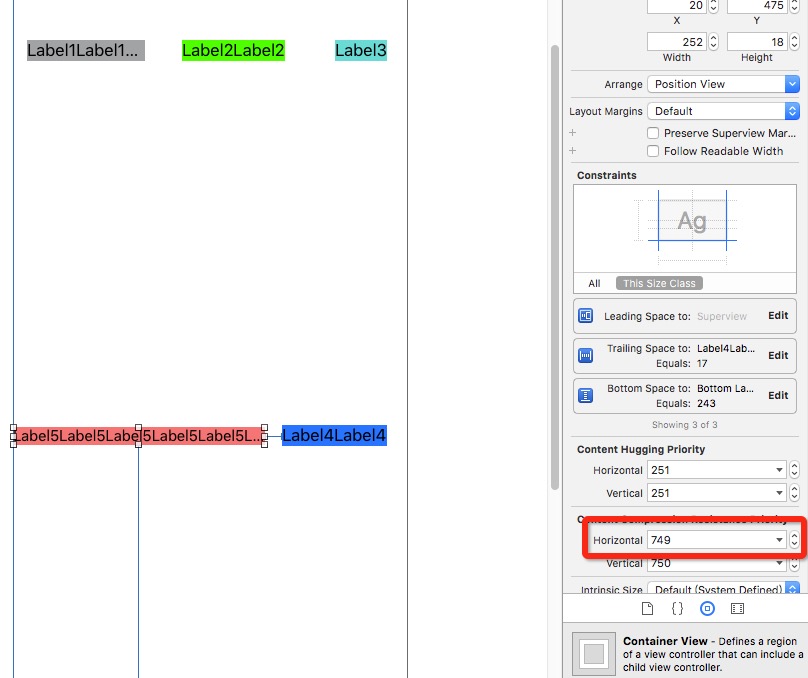
Task: Select the This Size Class tab
Action: [x=659, y=283]
